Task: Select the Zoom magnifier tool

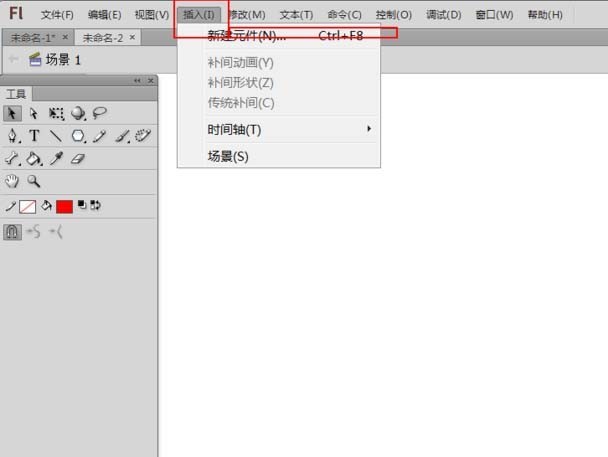Action: [x=34, y=181]
